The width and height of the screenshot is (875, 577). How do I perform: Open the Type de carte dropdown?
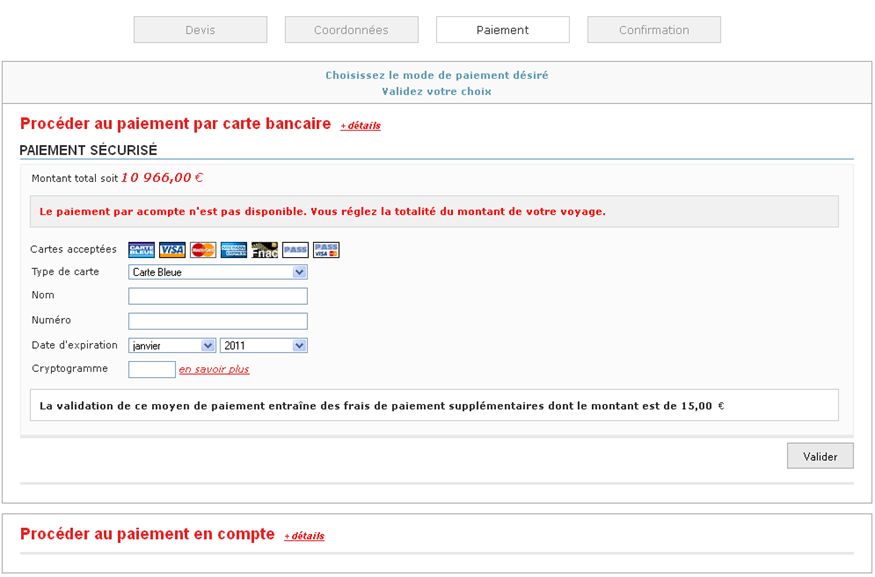(x=217, y=272)
